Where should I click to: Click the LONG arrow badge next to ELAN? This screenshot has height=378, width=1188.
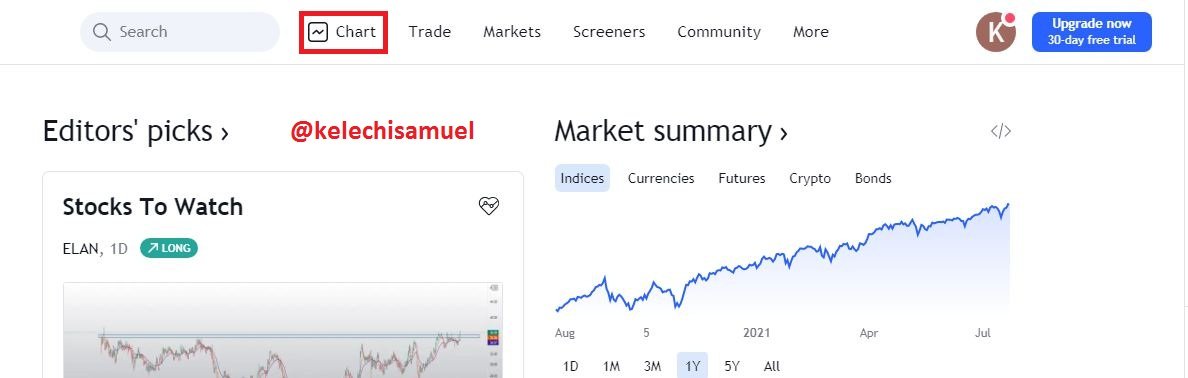pyautogui.click(x=169, y=248)
